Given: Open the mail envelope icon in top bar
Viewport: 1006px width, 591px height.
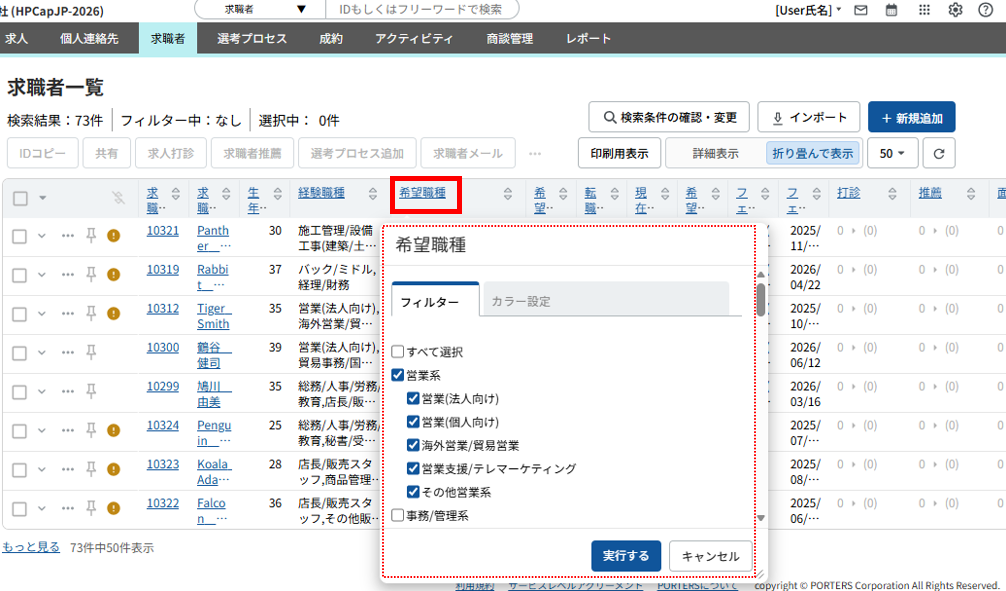Looking at the screenshot, I should coord(860,10).
